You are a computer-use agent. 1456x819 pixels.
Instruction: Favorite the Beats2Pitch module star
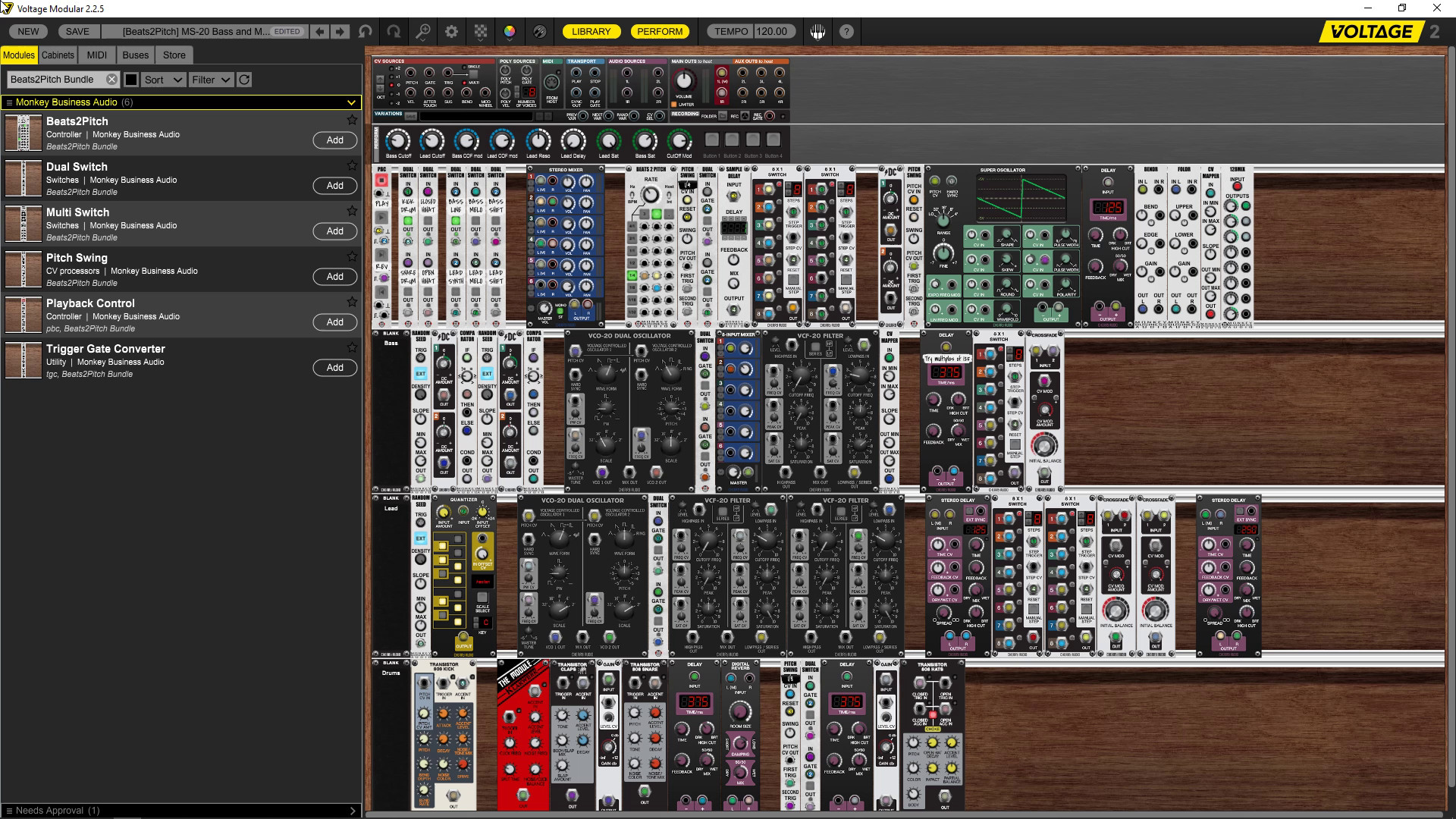(x=352, y=120)
